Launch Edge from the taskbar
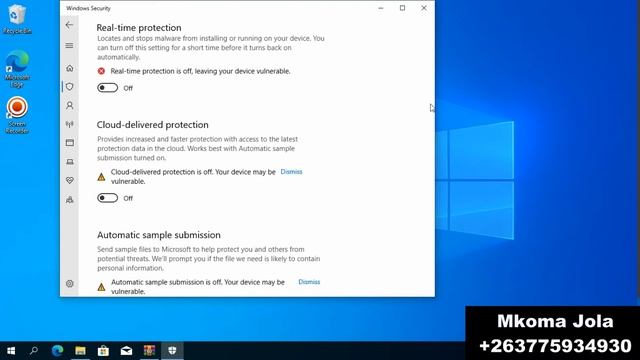Screen dimensions: 640x360 [x=57, y=351]
